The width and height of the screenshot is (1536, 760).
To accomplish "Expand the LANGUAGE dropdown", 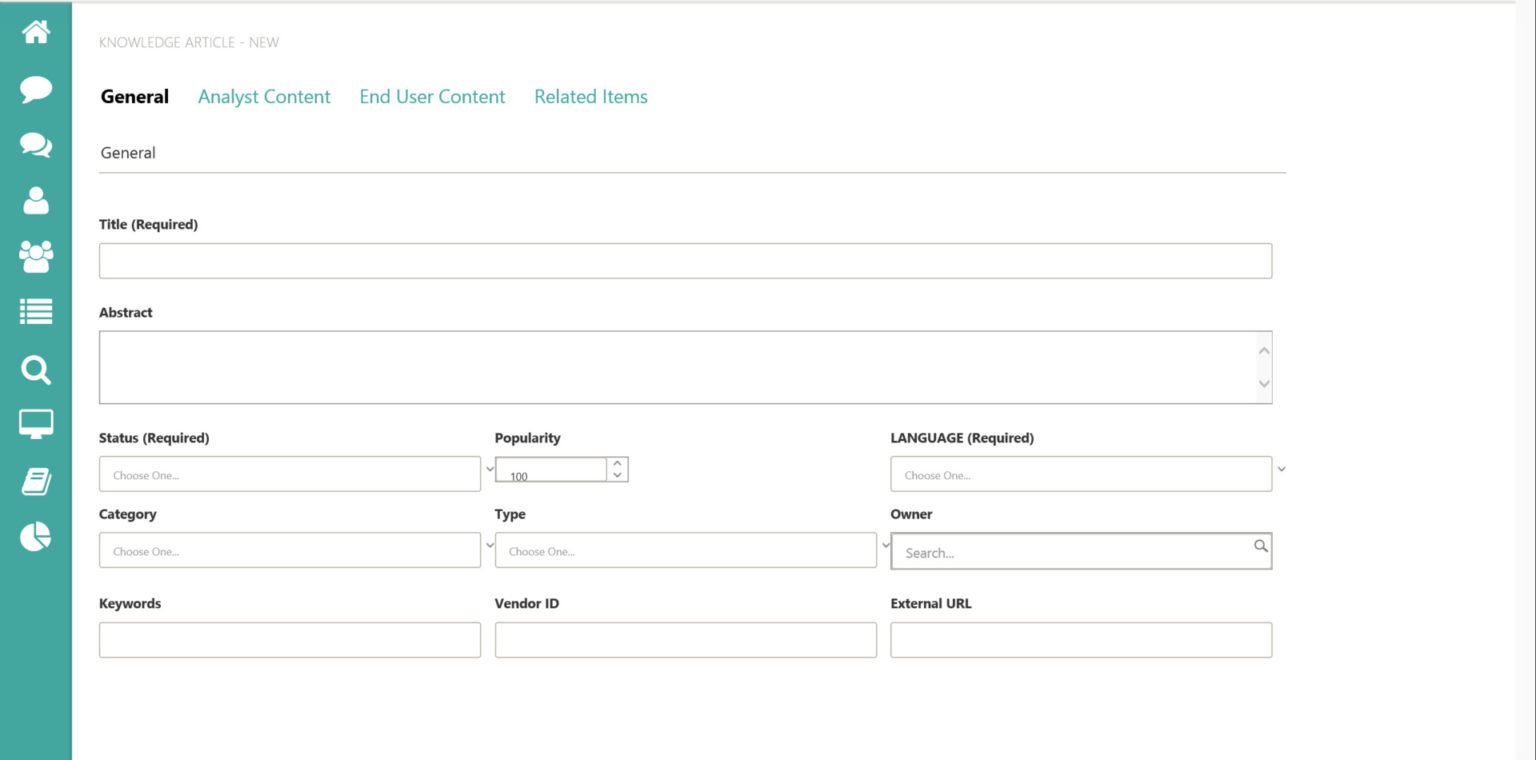I will pyautogui.click(x=1281, y=468).
